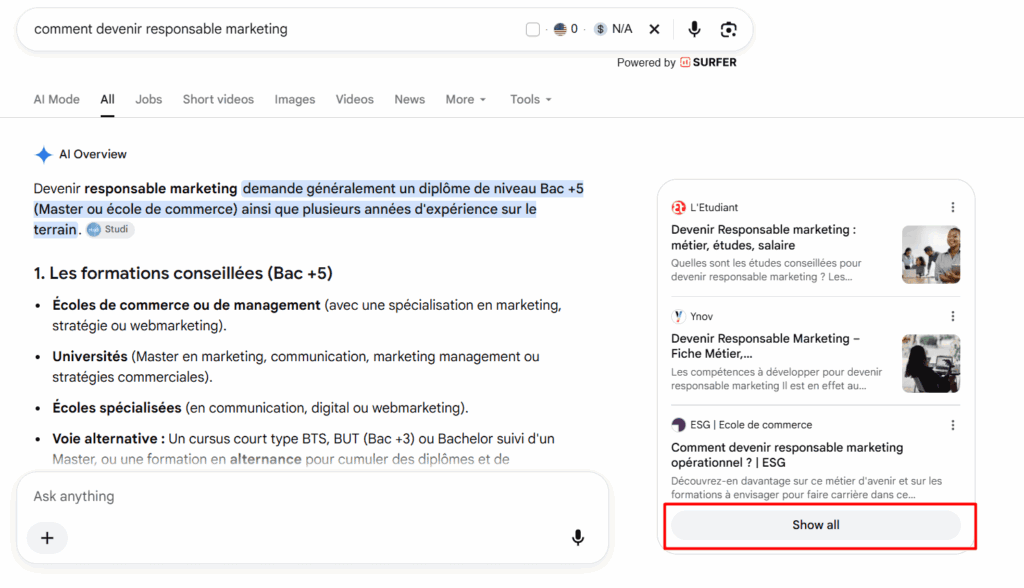Open options menu for the L'Etudiant source
1024x588 pixels.
click(x=953, y=207)
